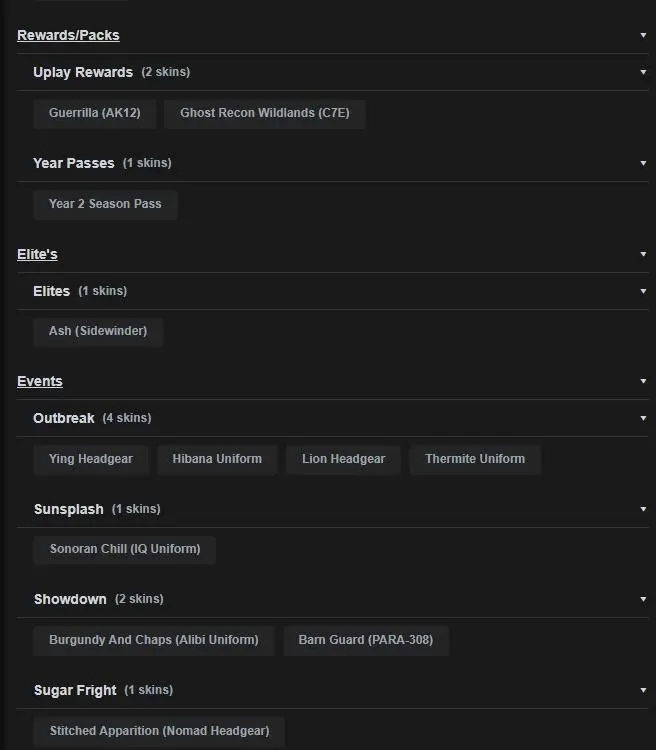This screenshot has height=750, width=656.
Task: Collapse the Showdown group arrow
Action: (x=643, y=599)
